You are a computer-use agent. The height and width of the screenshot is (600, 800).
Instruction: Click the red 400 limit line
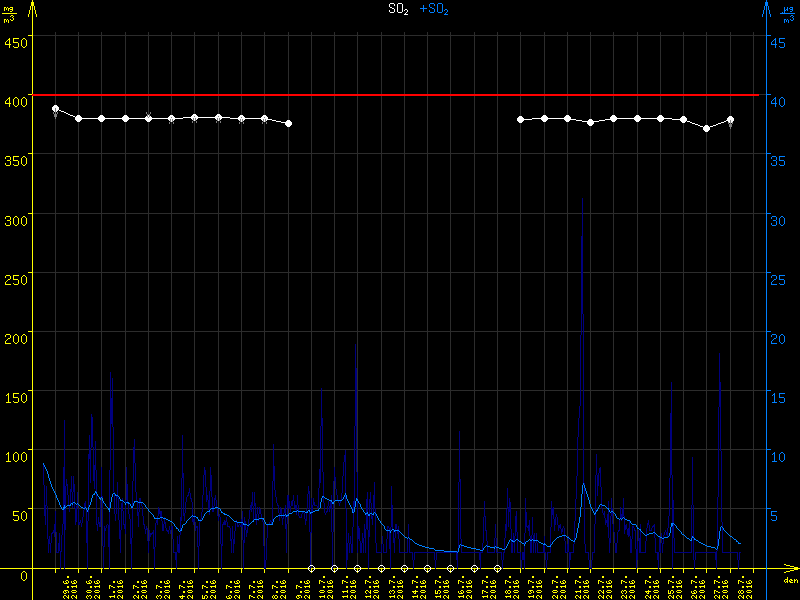click(400, 95)
